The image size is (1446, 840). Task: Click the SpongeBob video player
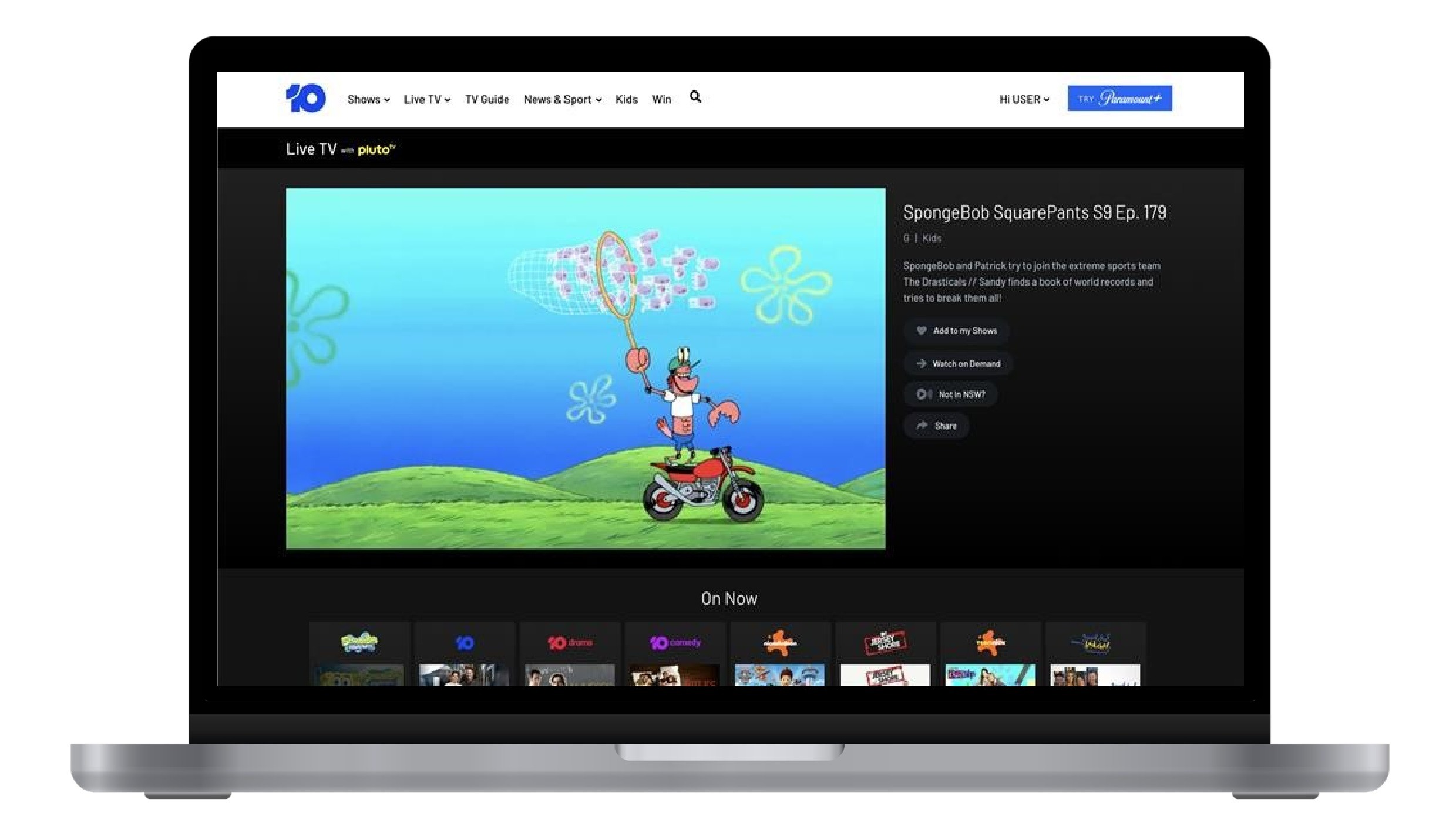[x=586, y=369]
